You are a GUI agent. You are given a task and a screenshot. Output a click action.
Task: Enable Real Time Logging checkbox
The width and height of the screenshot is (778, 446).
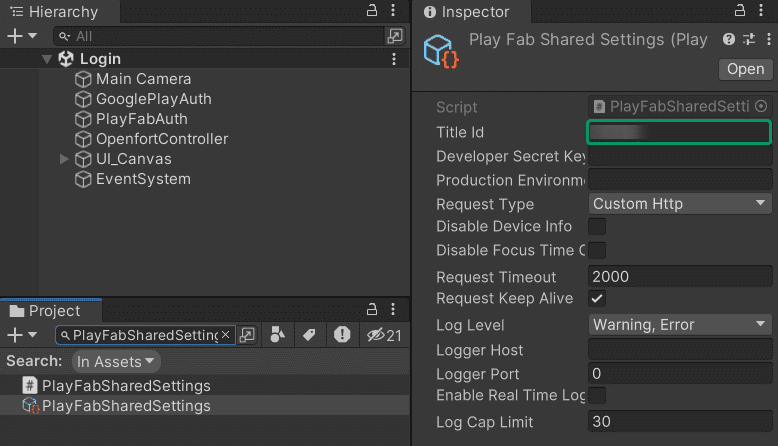click(597, 395)
